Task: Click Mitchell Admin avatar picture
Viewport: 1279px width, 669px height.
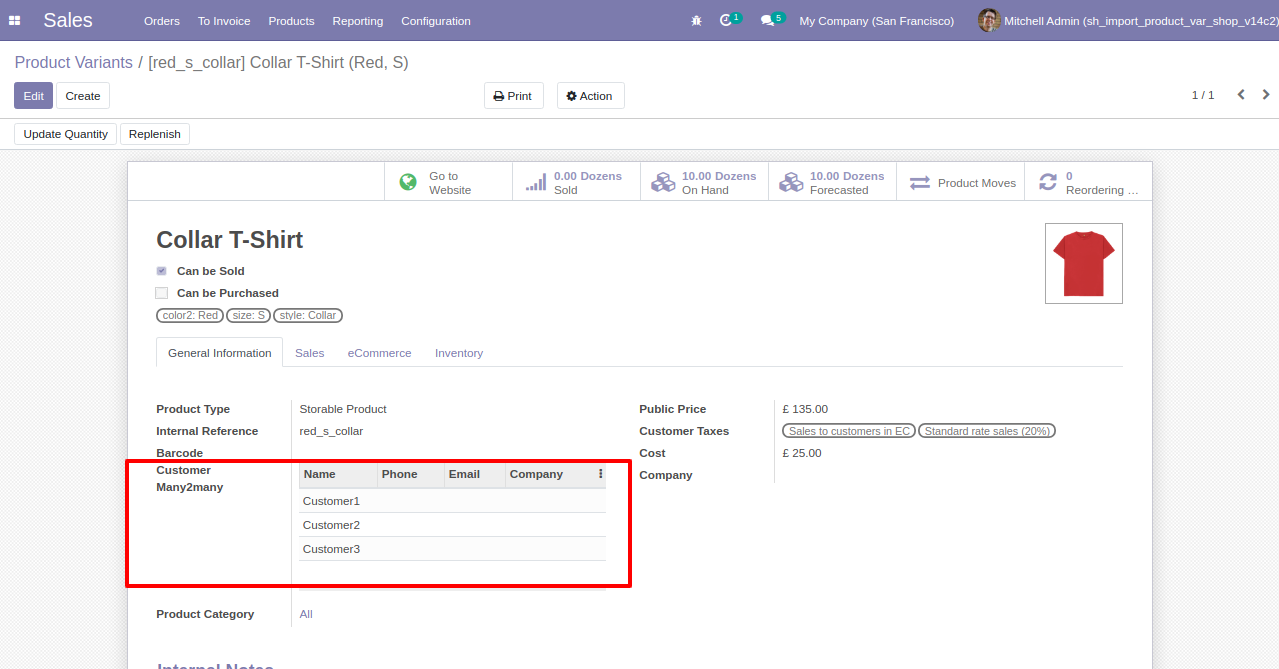Action: click(x=989, y=20)
